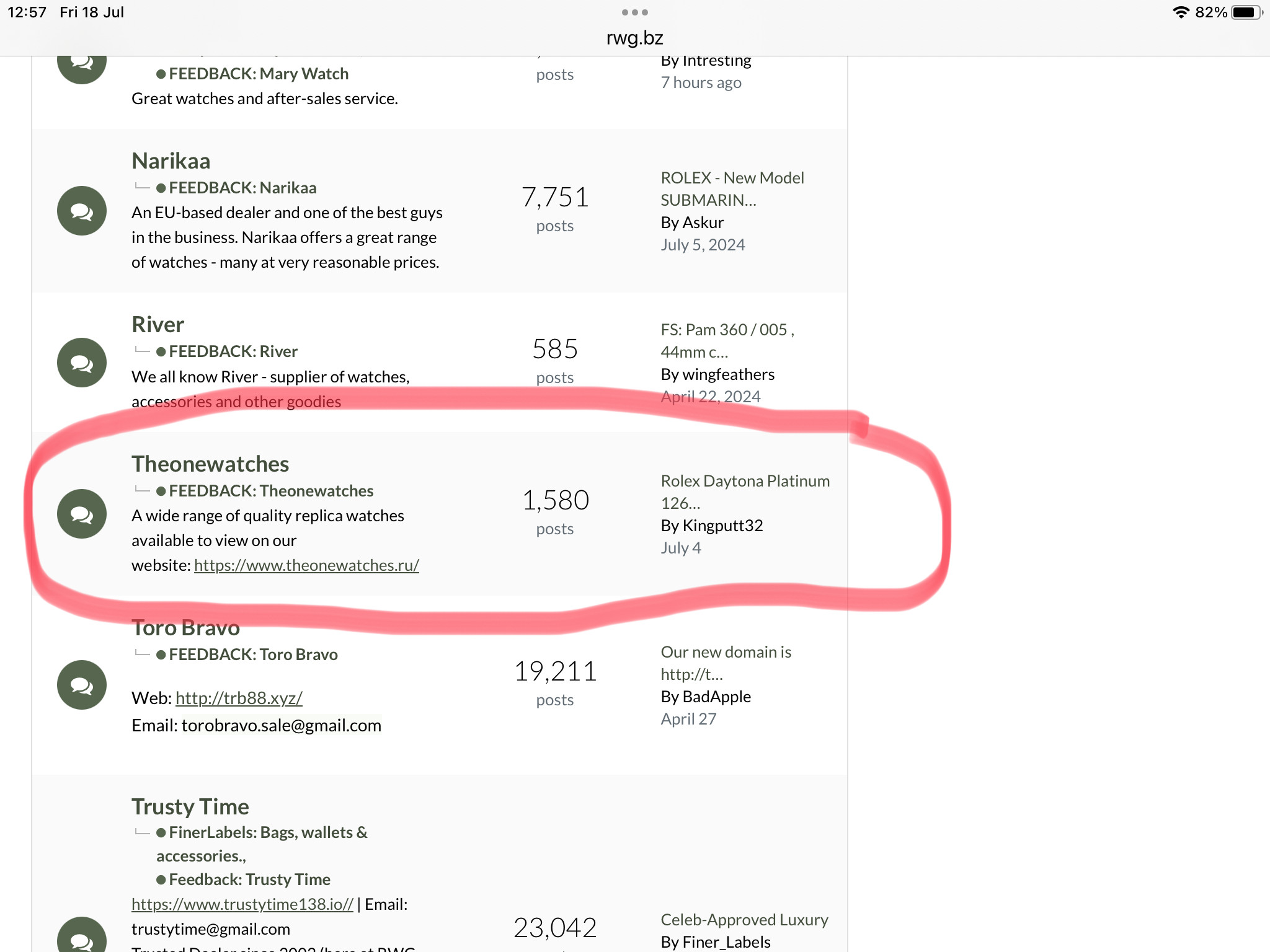View Finer_Labels' user profile

pyautogui.click(x=726, y=942)
